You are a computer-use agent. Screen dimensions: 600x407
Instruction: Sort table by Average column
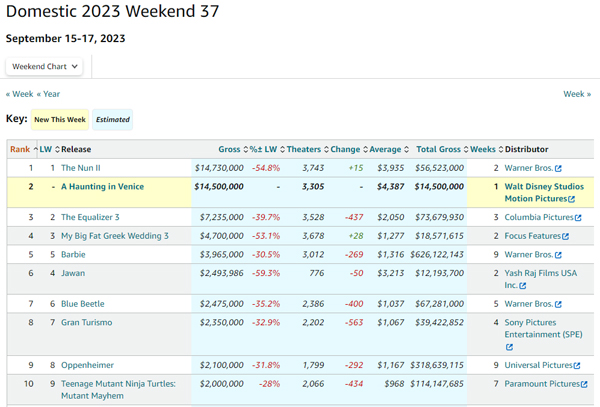coord(389,149)
